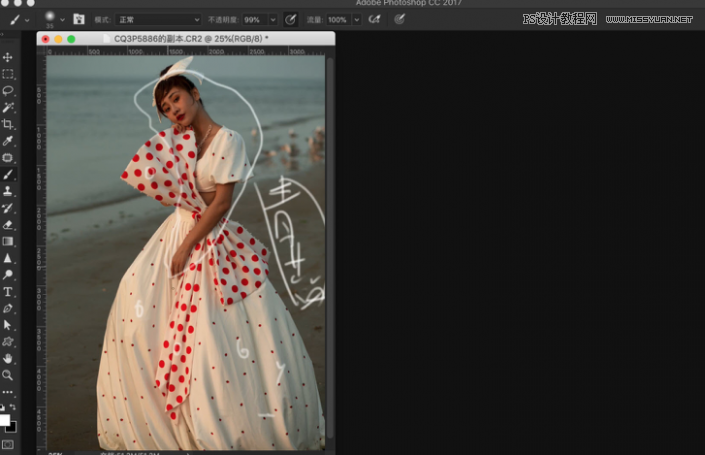Viewport: 705px width, 455px height.
Task: Select the Zoom magnifier tool
Action: pos(8,375)
